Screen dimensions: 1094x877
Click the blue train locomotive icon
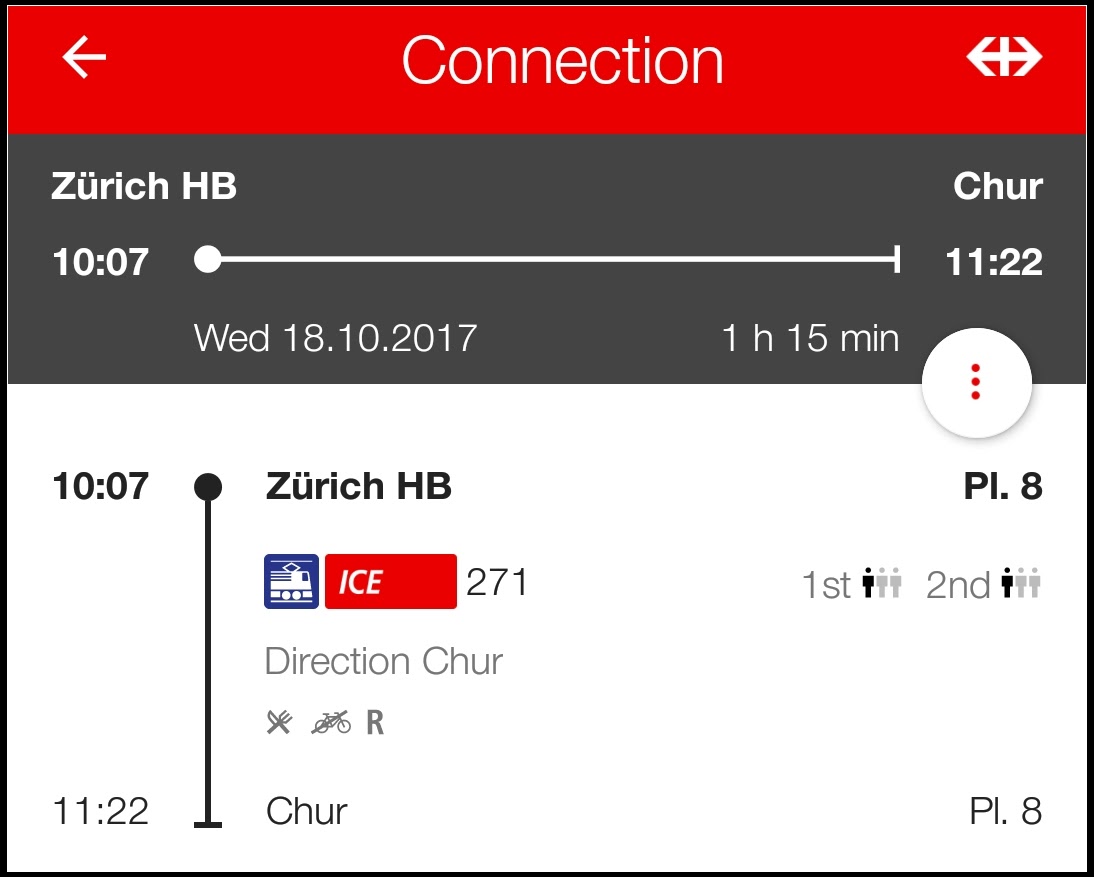pos(291,582)
